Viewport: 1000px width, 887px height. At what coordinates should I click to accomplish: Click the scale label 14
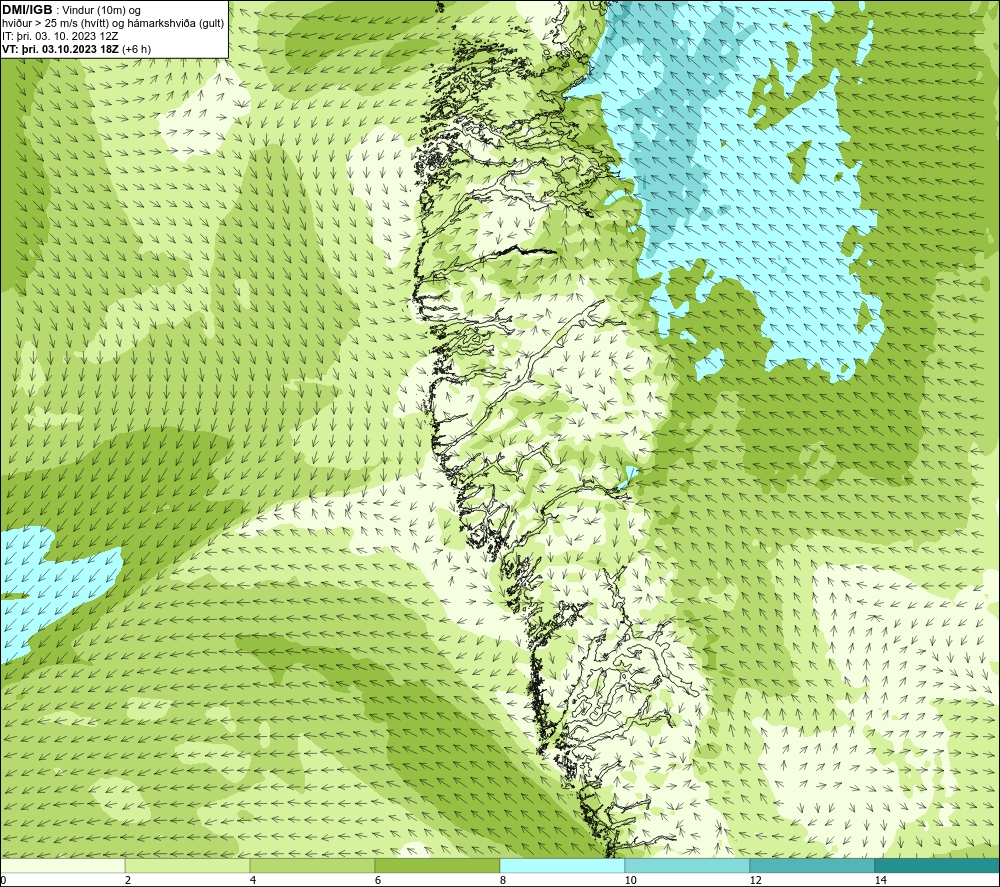881,880
